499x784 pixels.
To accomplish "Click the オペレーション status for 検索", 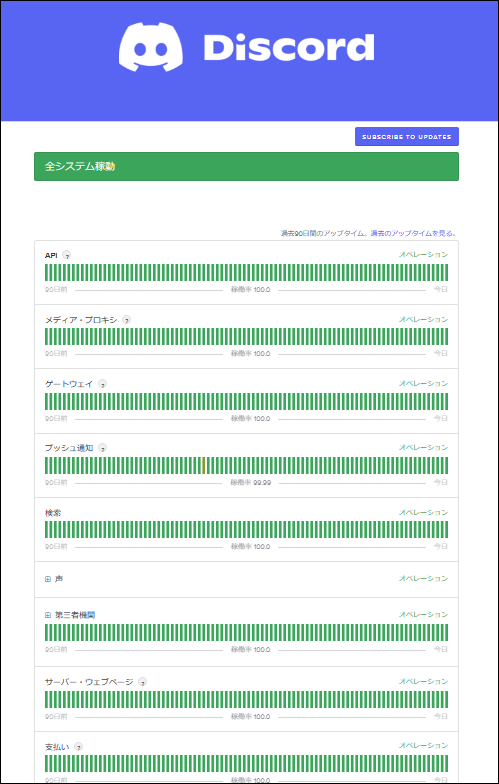I will (423, 512).
